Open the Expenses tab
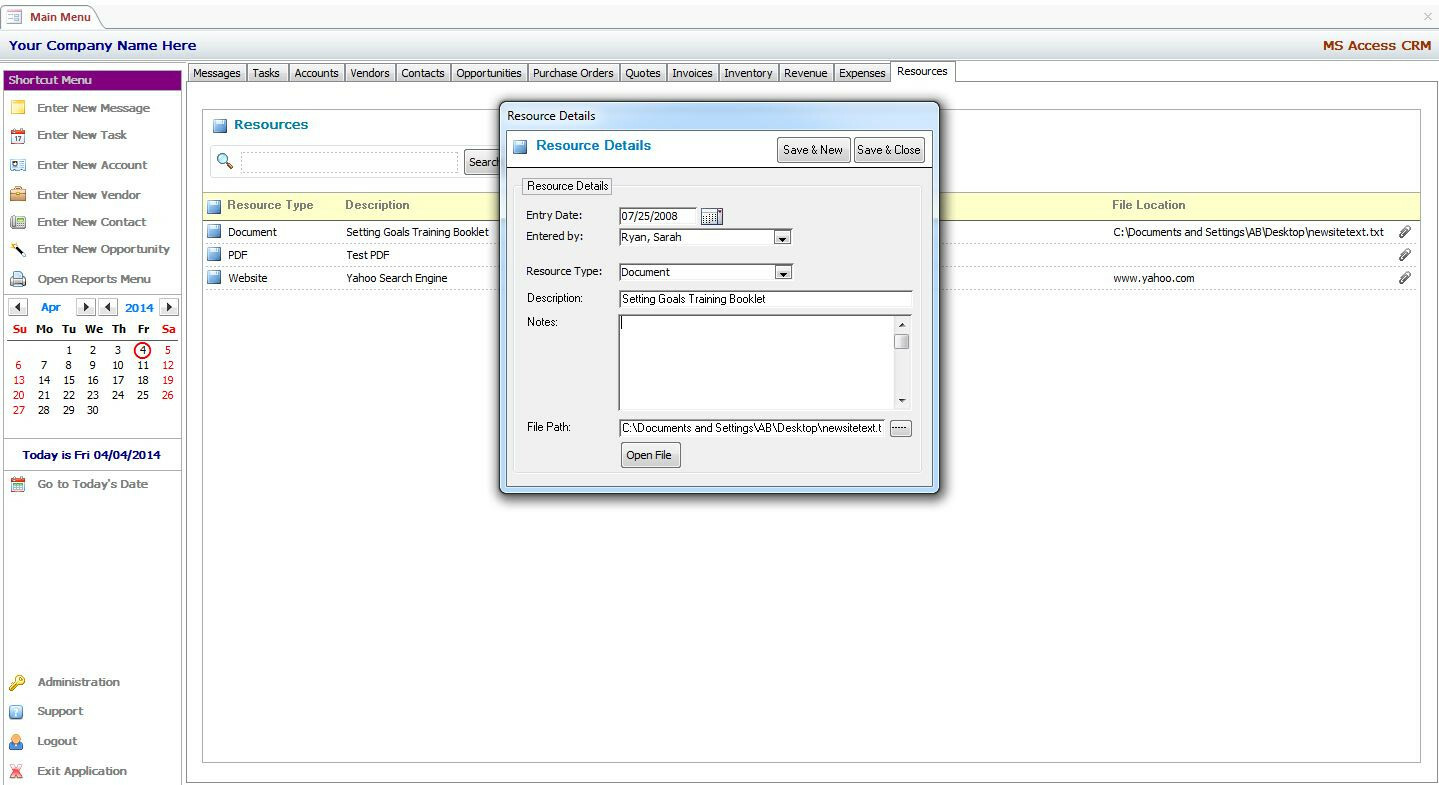Viewport: 1439px width, 785px height. [x=862, y=73]
